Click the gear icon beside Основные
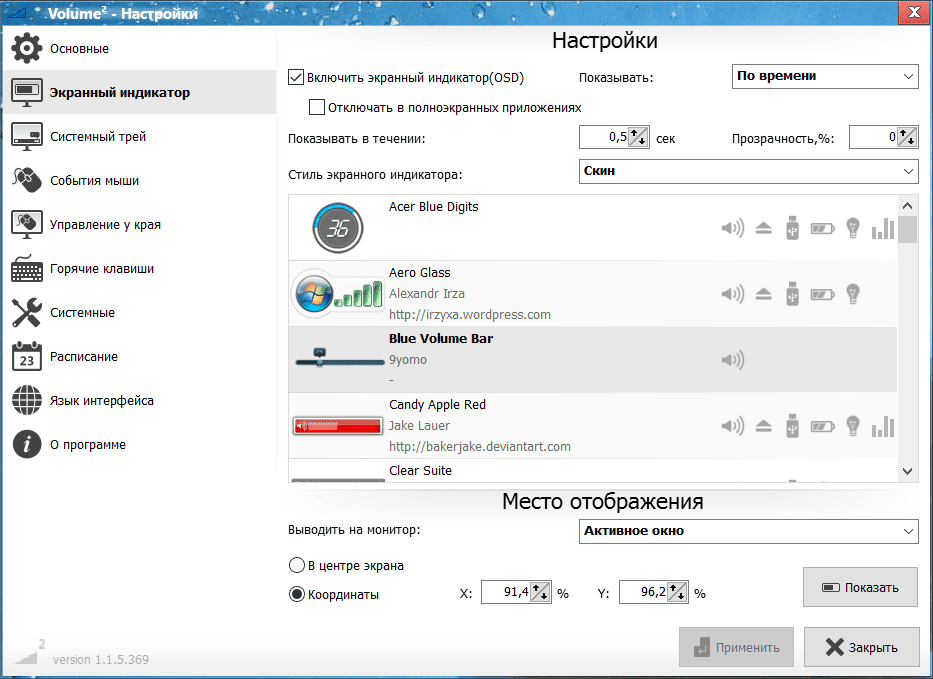The image size is (933, 679). coord(26,49)
